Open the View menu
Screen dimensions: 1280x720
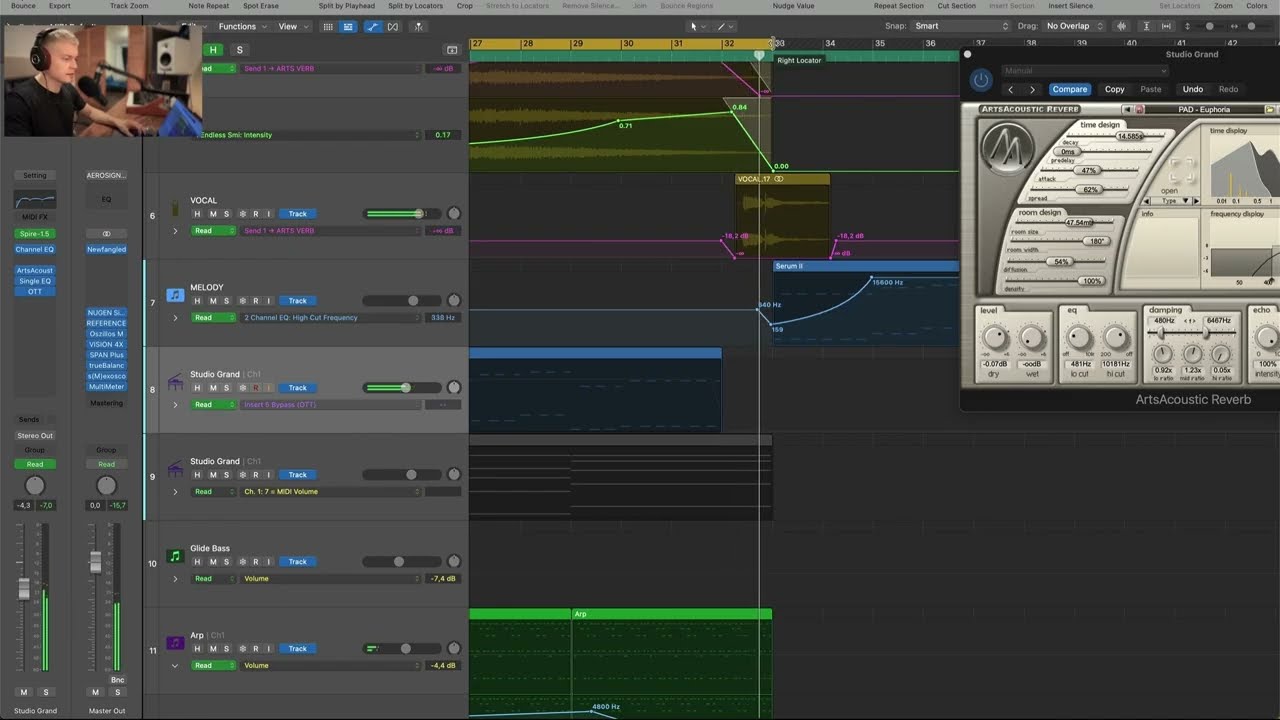(291, 26)
